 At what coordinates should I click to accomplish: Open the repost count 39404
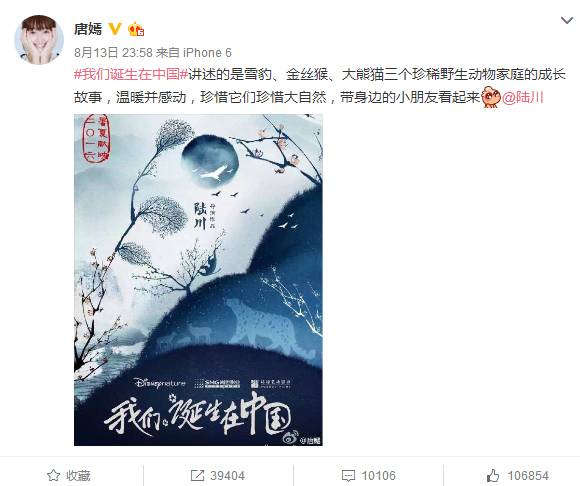tap(227, 476)
